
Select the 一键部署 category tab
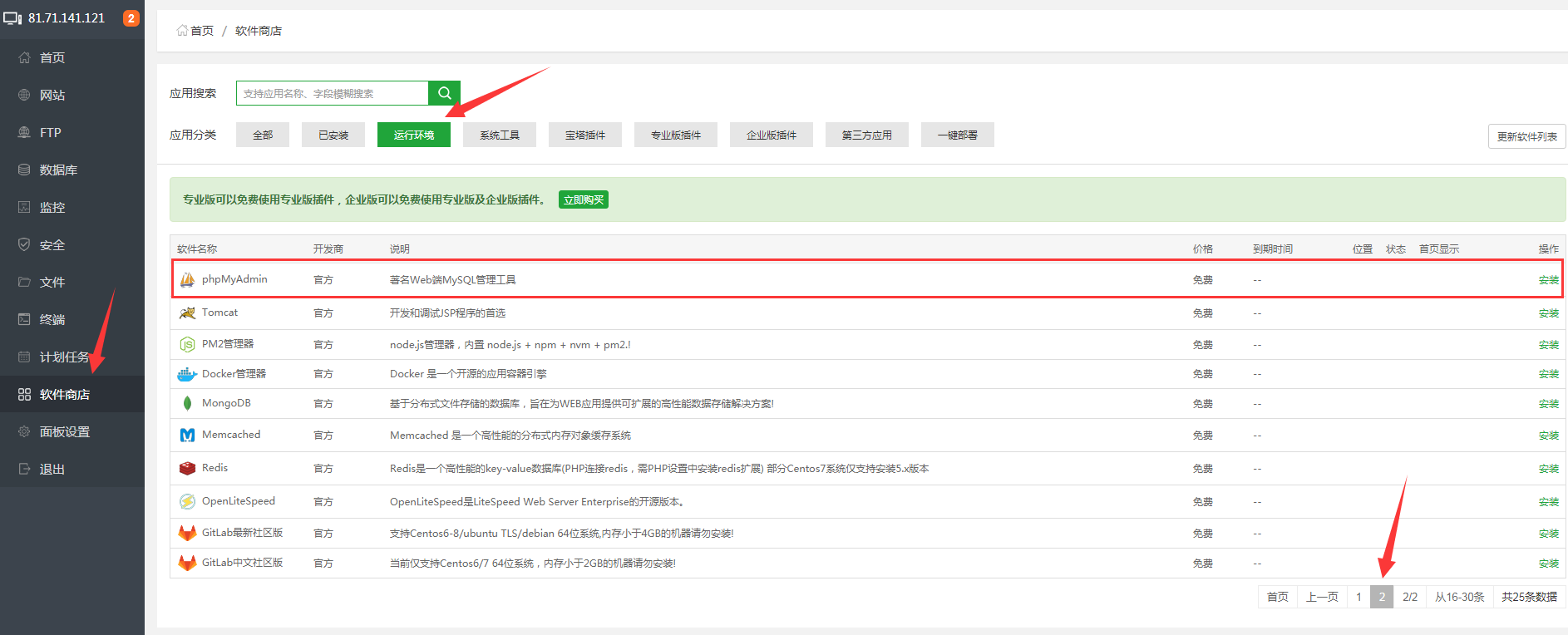(958, 135)
